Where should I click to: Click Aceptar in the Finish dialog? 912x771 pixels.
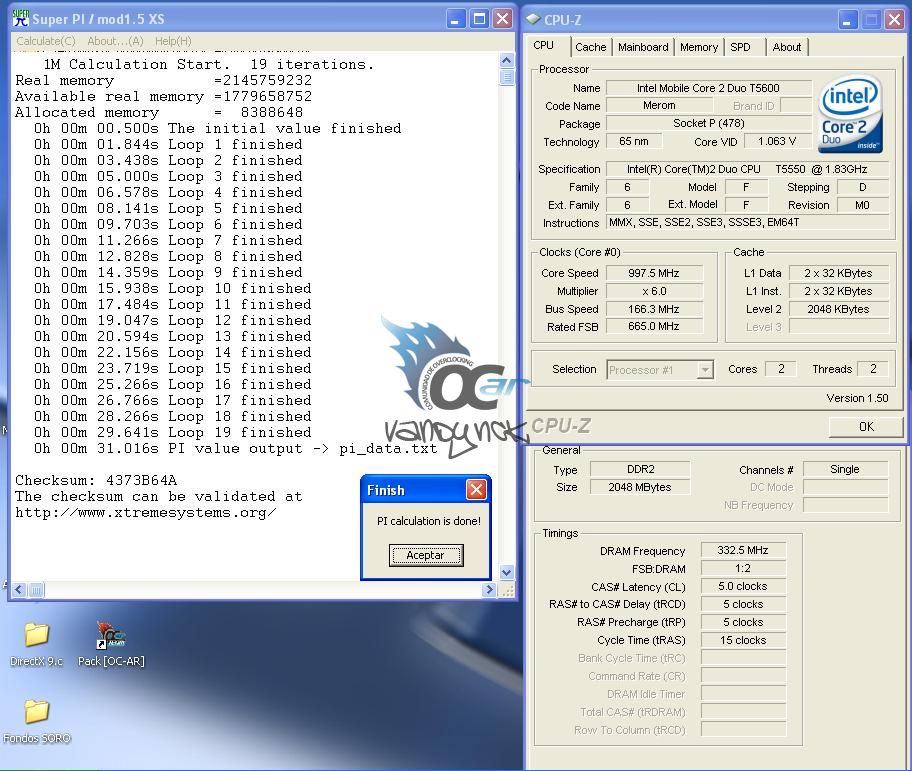[x=426, y=555]
